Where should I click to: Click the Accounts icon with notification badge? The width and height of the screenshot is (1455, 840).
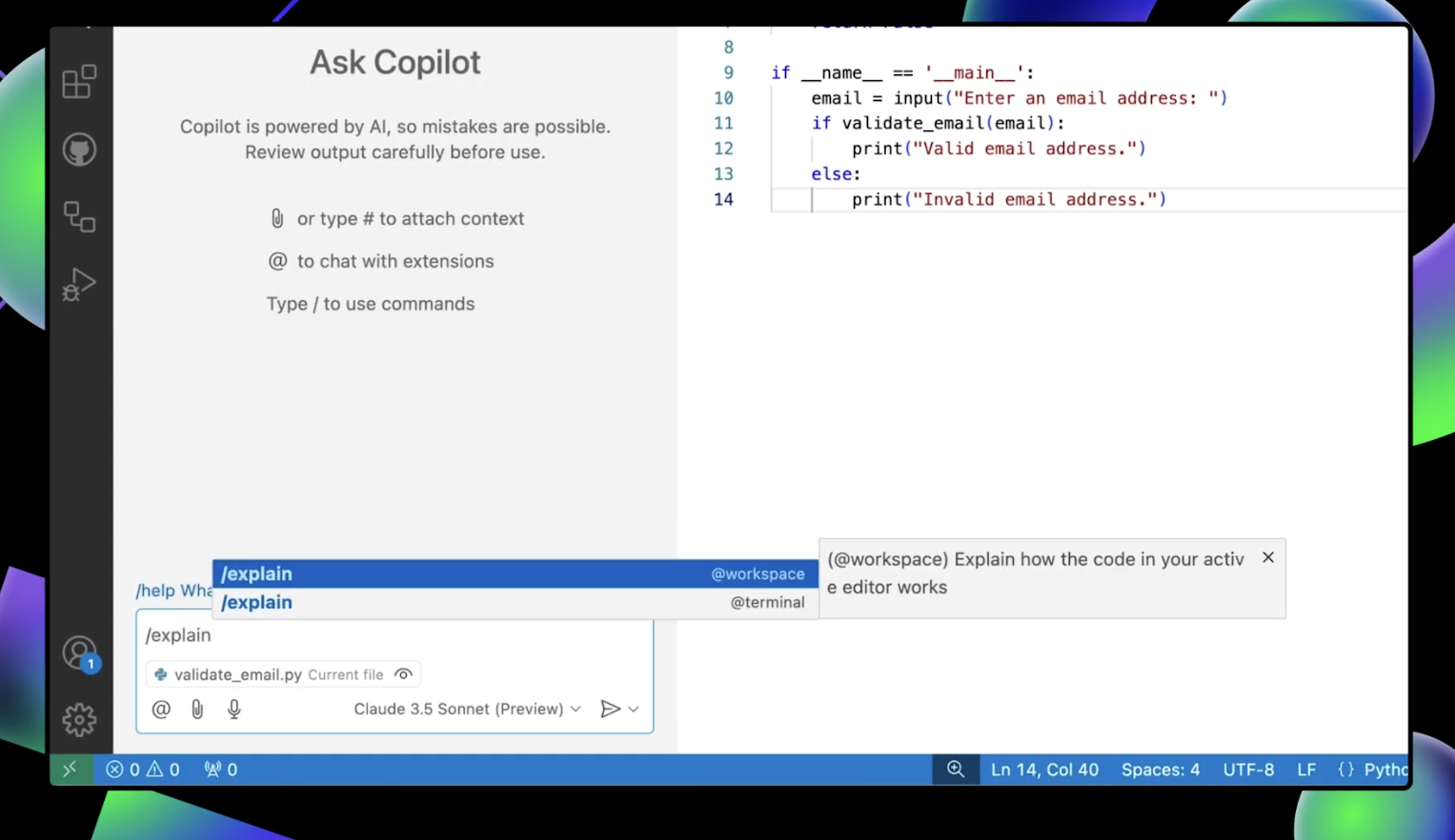[x=79, y=652]
